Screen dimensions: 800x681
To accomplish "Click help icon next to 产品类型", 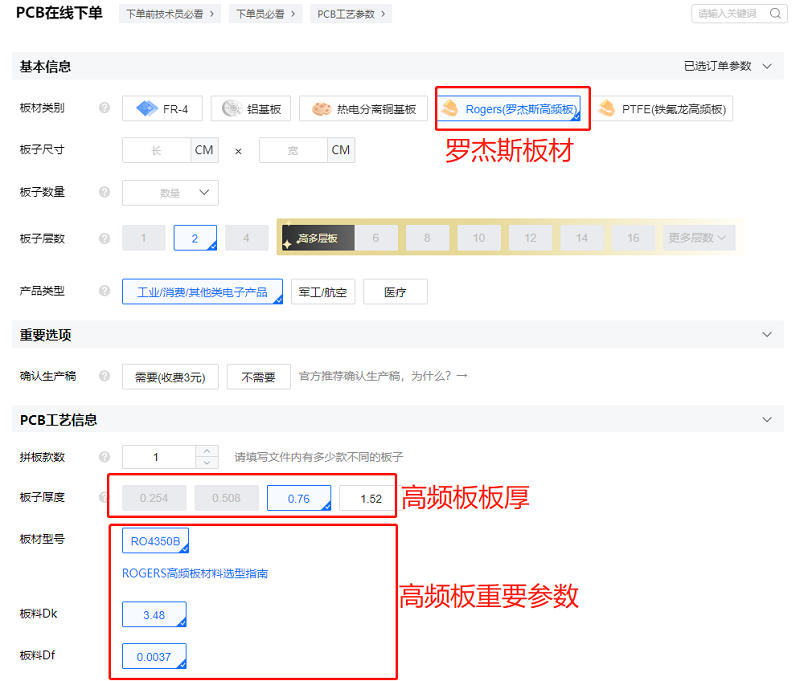I will [x=104, y=291].
